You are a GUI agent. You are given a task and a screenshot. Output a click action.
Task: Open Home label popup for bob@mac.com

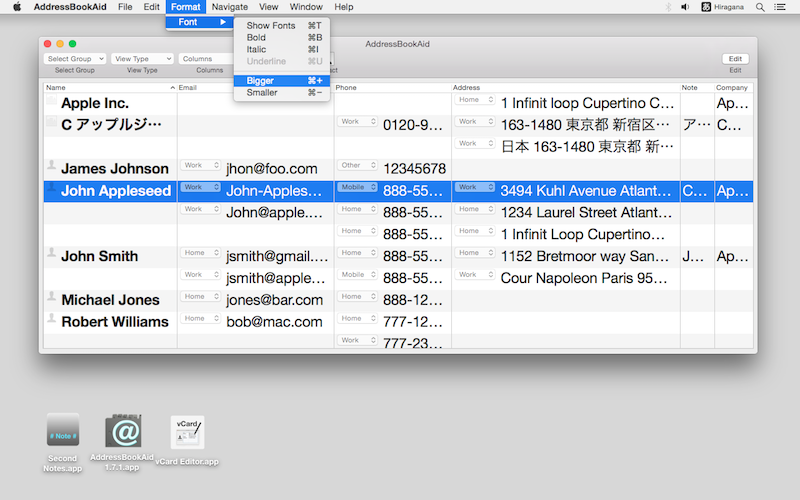[x=201, y=318]
